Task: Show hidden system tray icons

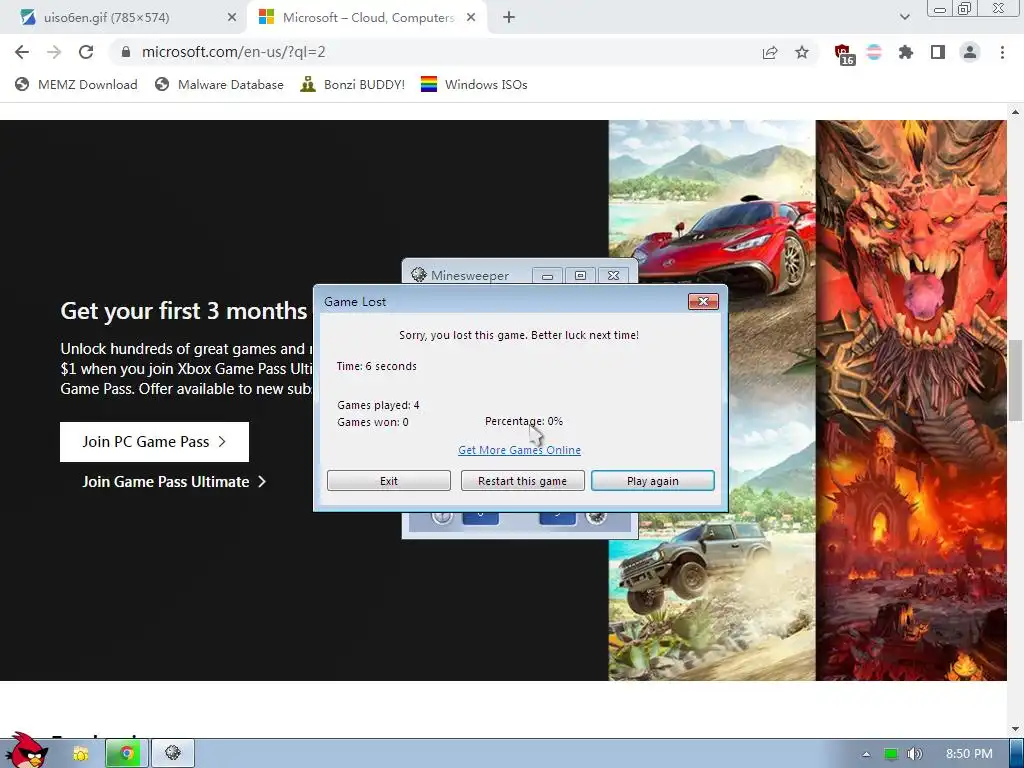Action: pos(866,754)
